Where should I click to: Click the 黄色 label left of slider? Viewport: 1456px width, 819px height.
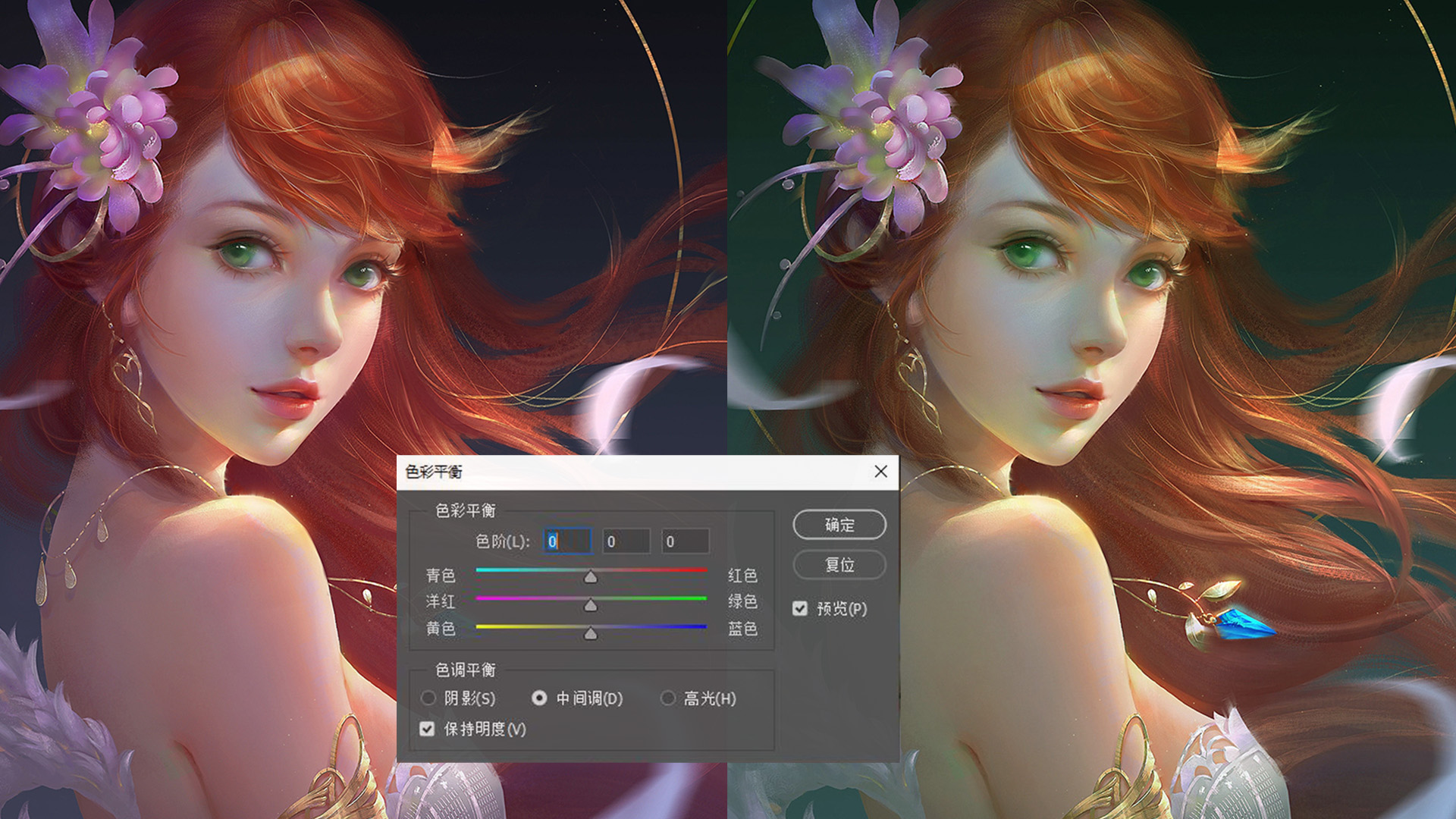pos(441,629)
